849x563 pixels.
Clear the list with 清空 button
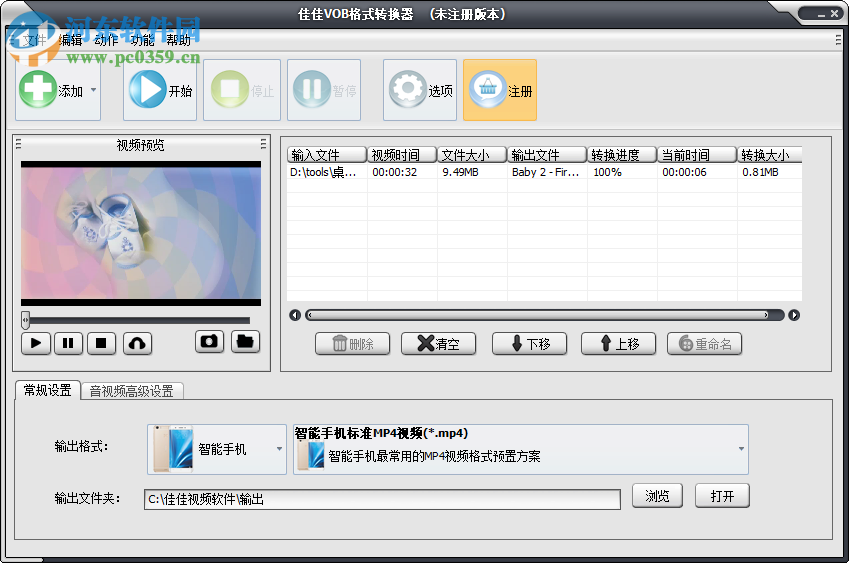click(x=439, y=344)
